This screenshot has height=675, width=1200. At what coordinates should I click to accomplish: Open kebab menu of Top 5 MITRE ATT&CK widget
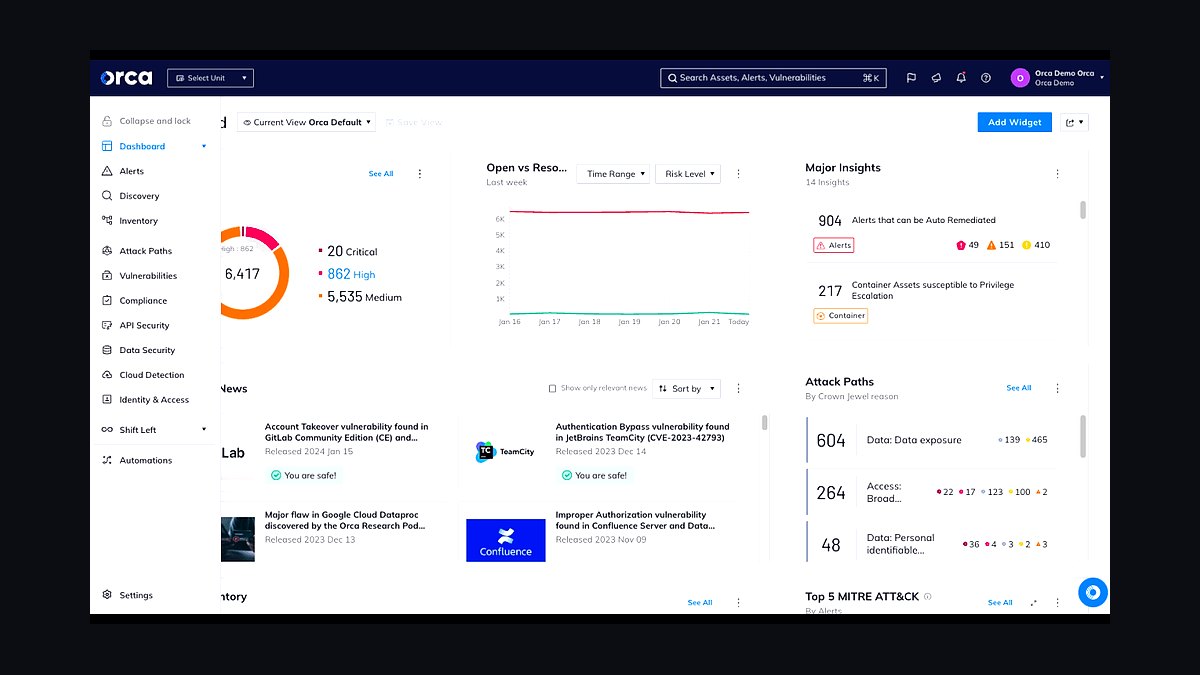click(x=1057, y=603)
